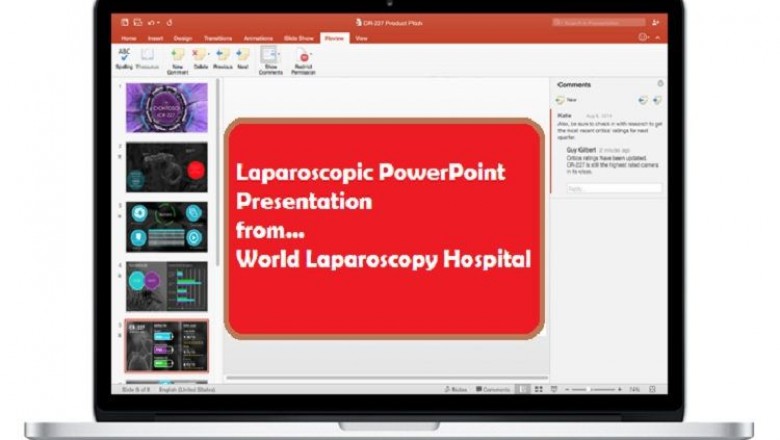Viewport: 780px width, 440px height.
Task: Undo the last action
Action: click(x=151, y=22)
